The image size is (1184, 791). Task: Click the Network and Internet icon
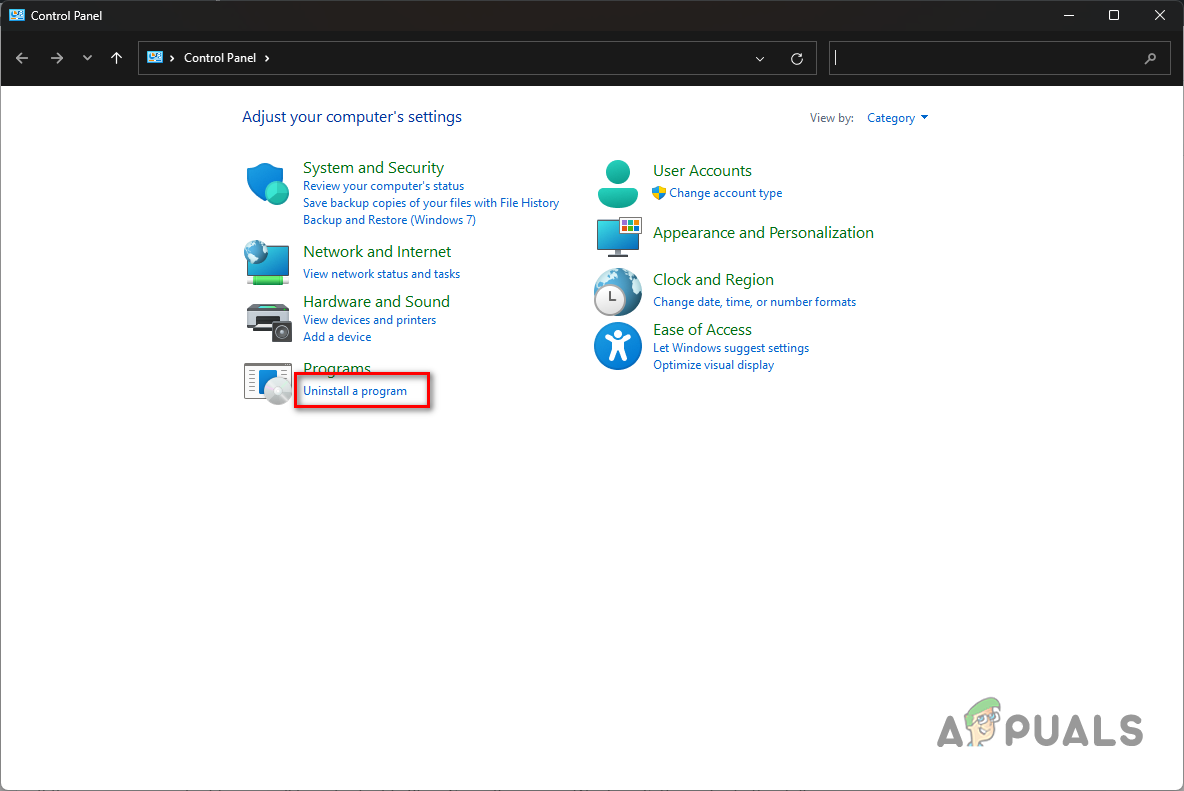pos(267,262)
